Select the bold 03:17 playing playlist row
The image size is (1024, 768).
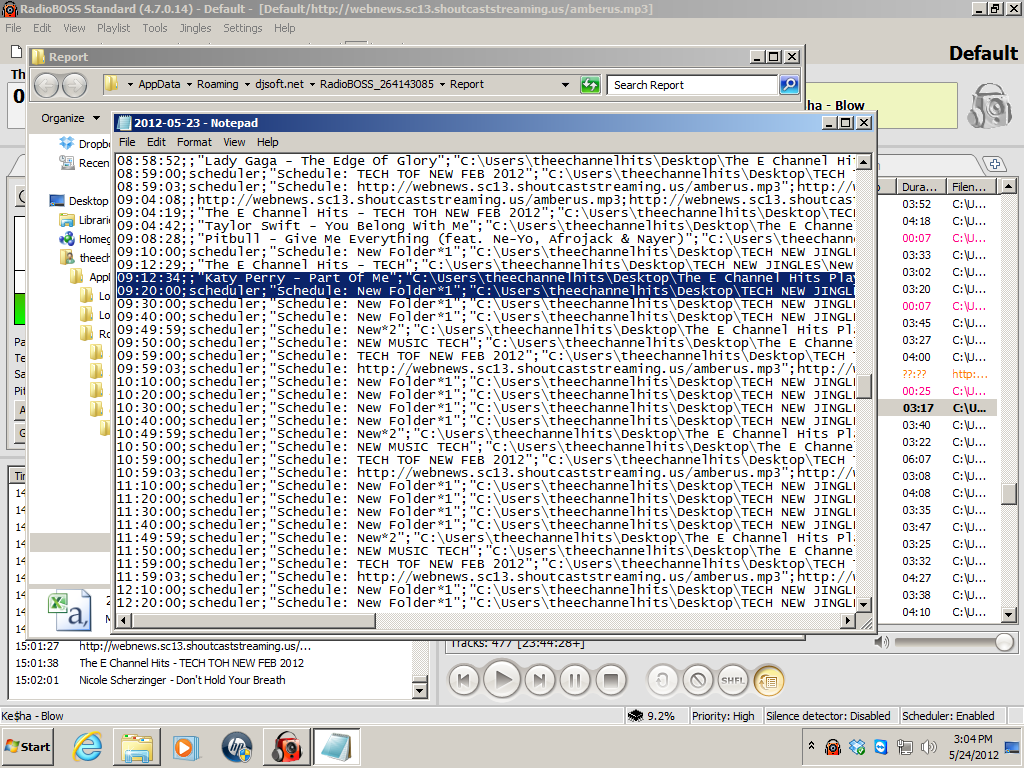click(x=938, y=408)
